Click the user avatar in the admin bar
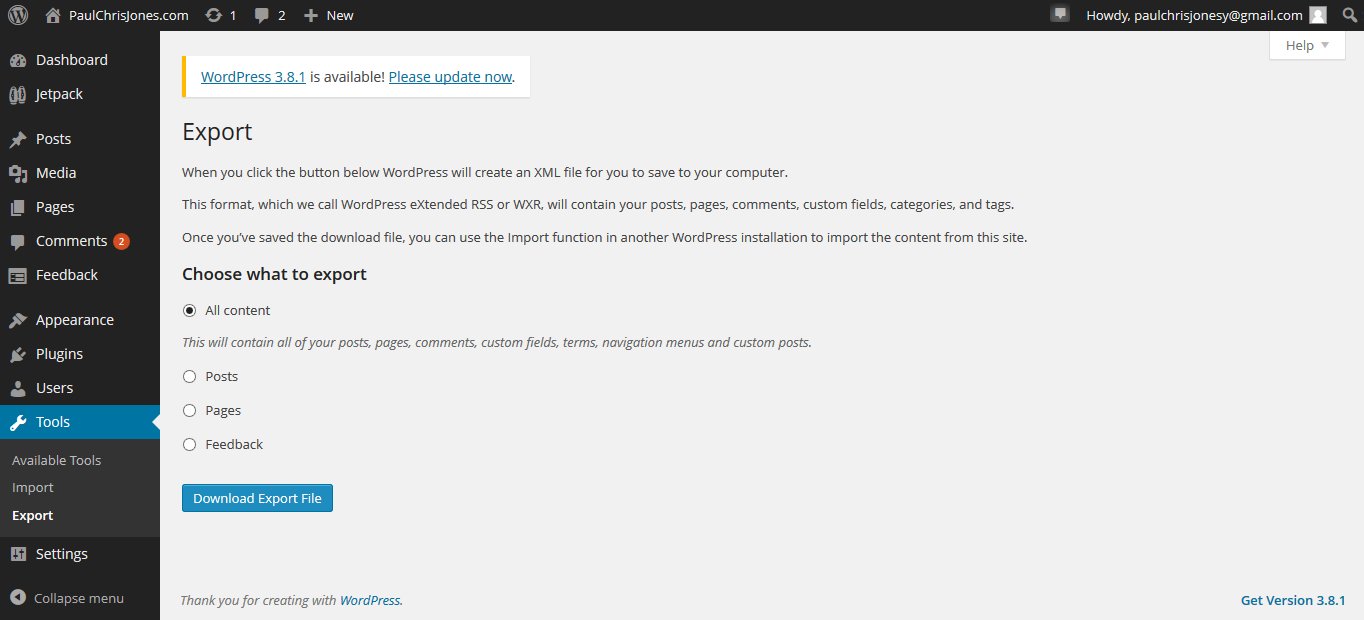The height and width of the screenshot is (620, 1364). [1318, 15]
